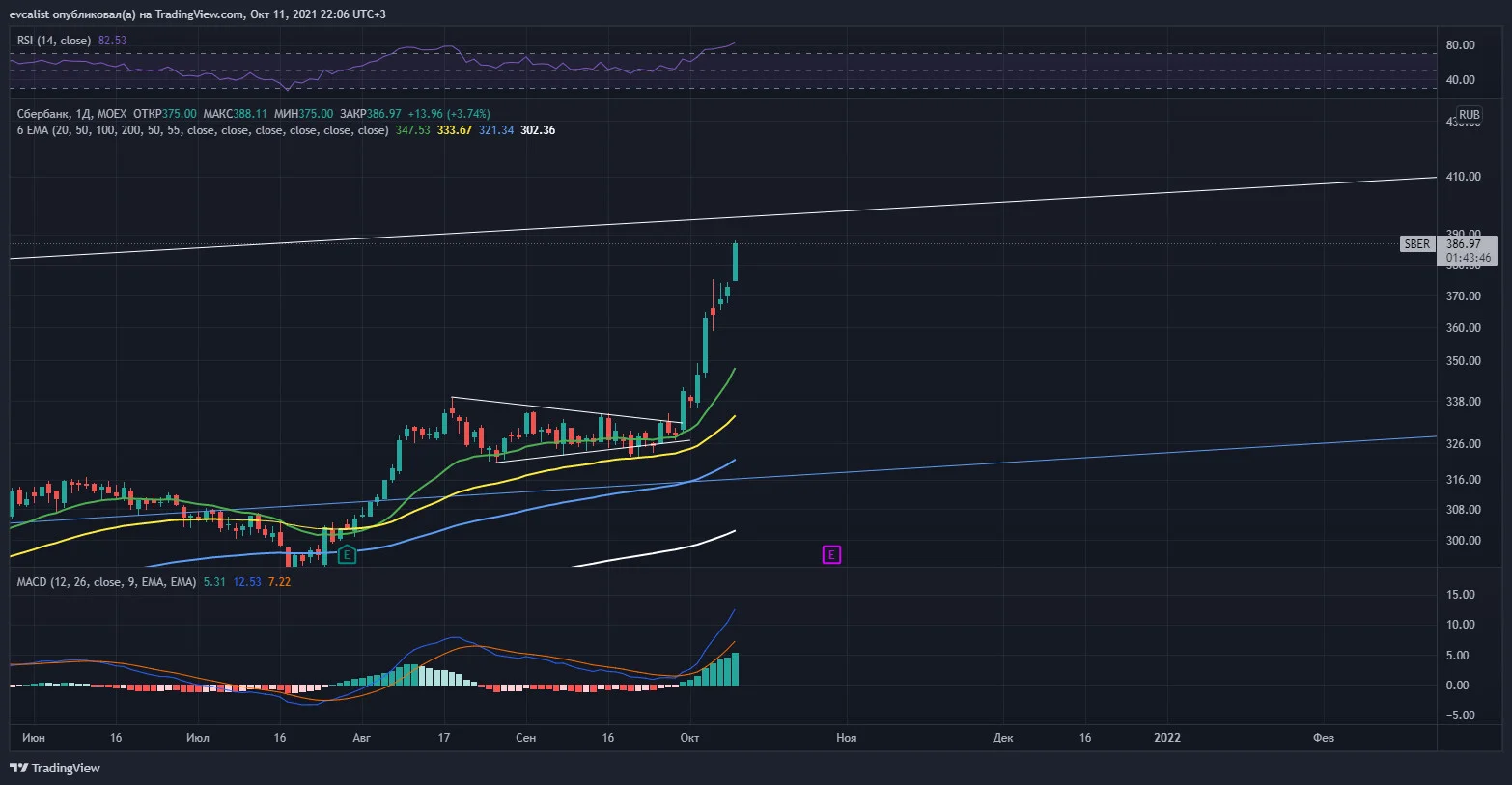Click the publication header text by evcalist
Screen dimensions: 1512x785
tap(197, 14)
